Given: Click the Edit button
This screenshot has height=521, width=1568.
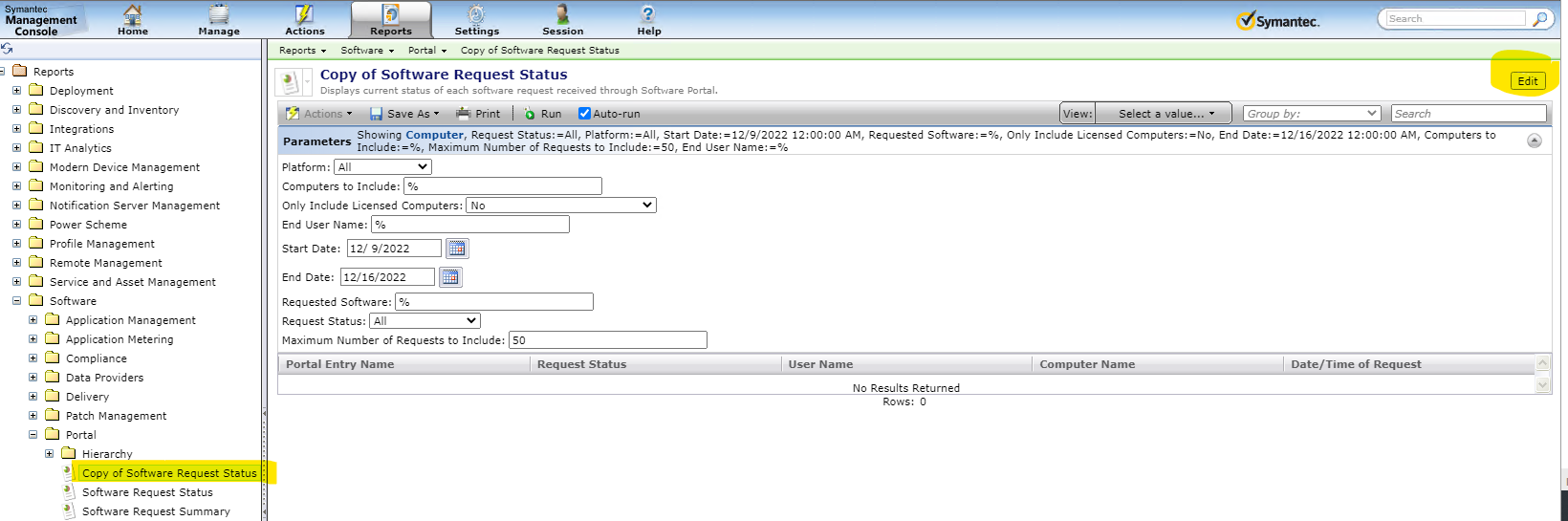Looking at the screenshot, I should coord(1528,81).
